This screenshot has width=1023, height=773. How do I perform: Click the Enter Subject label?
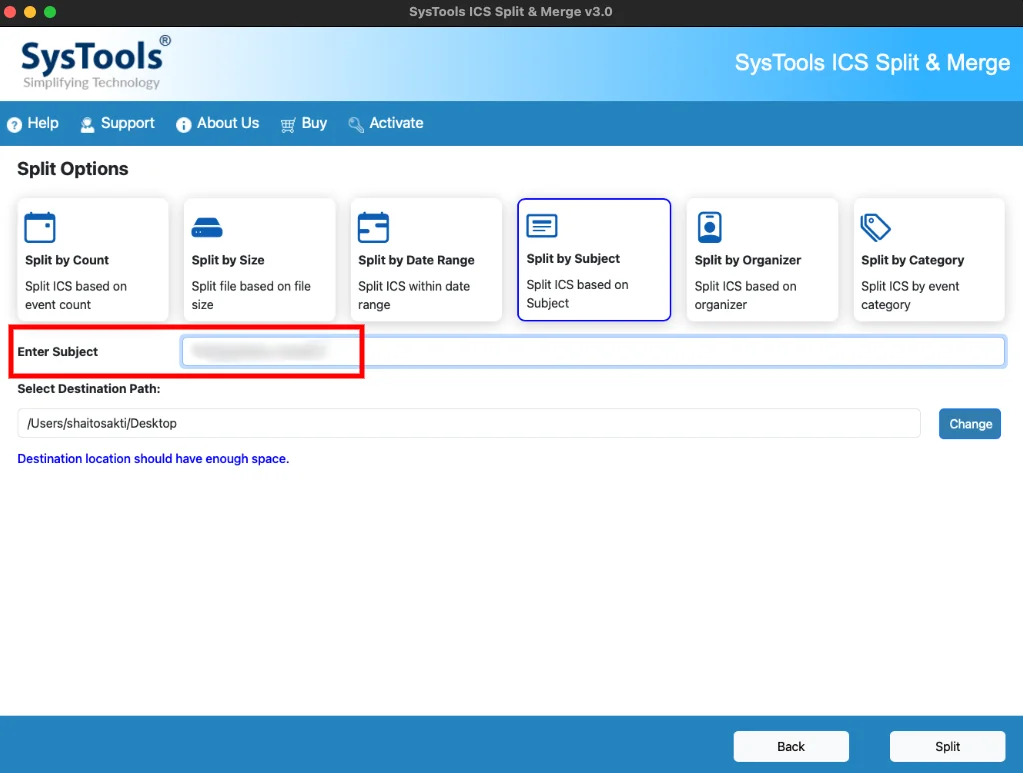tap(57, 352)
